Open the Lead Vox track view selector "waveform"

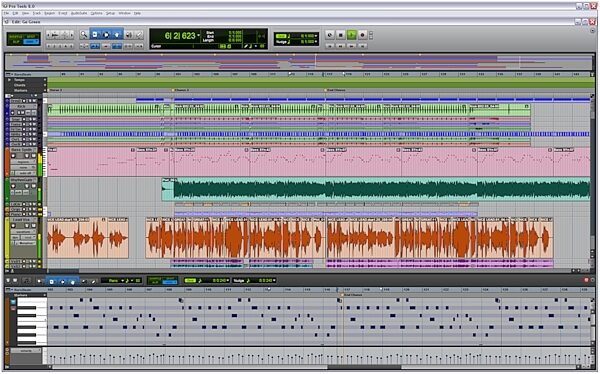(x=23, y=232)
